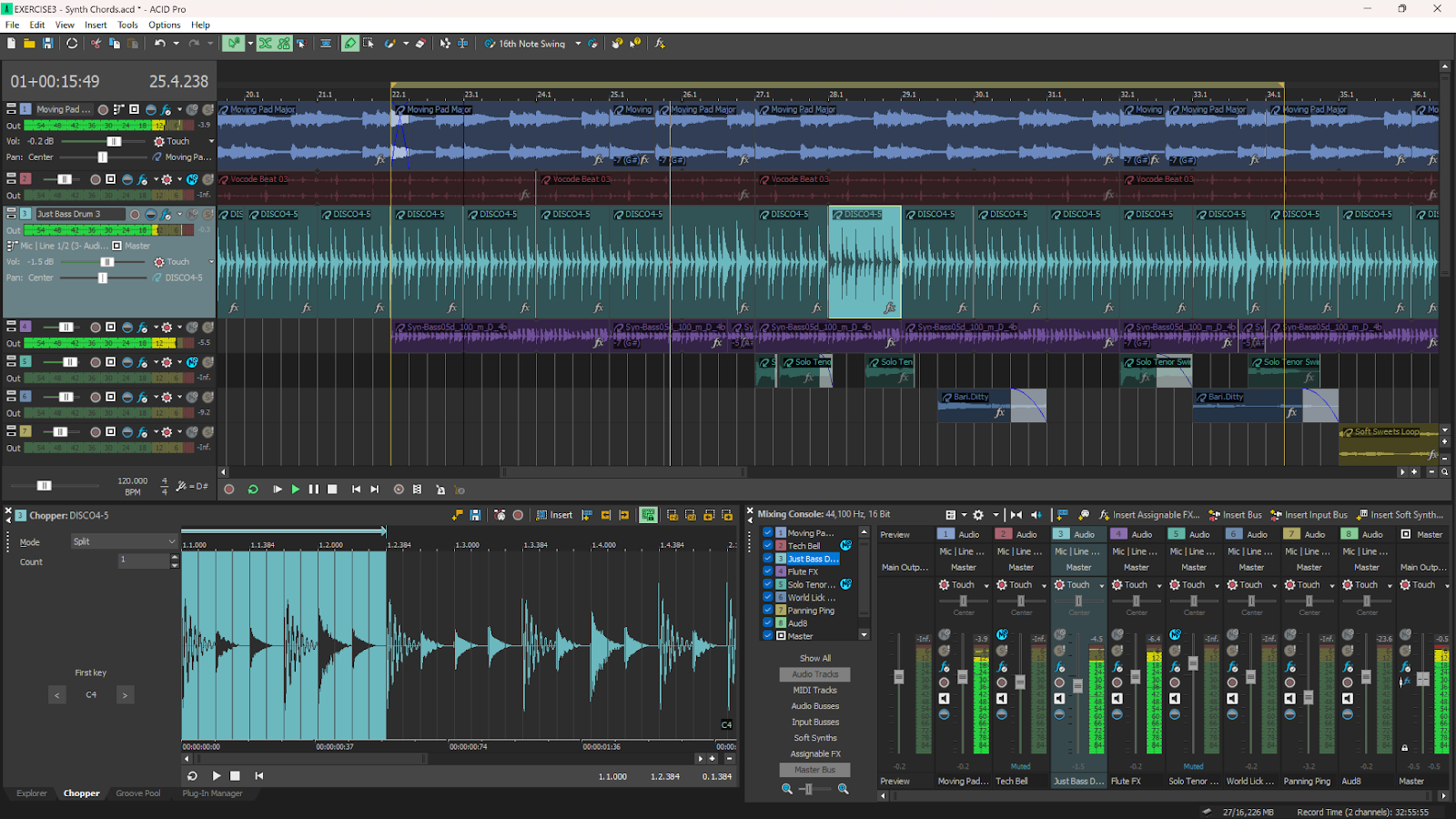This screenshot has height=819, width=1456.
Task: Click the Metronome icon in transport bar
Action: tap(440, 490)
